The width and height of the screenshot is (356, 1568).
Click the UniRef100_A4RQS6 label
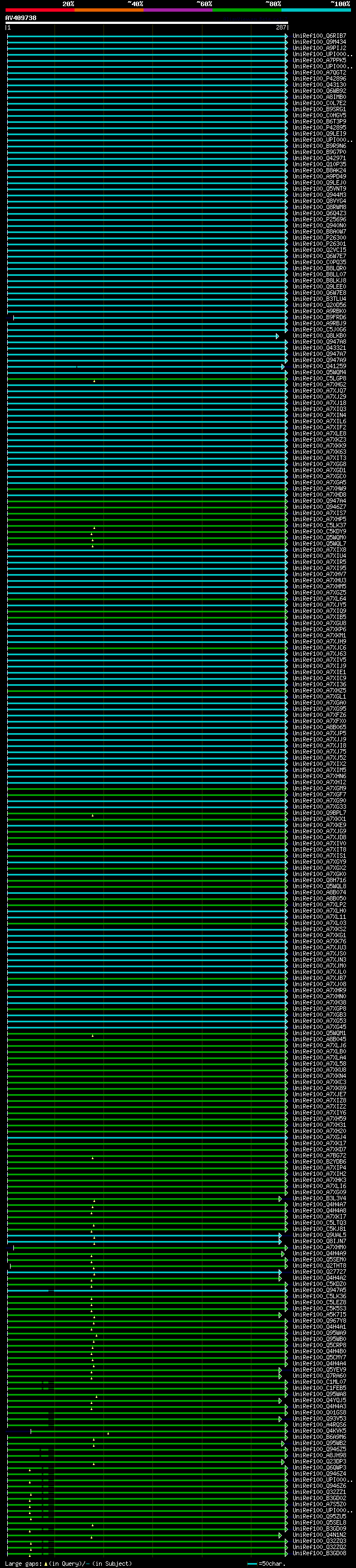point(319,1424)
